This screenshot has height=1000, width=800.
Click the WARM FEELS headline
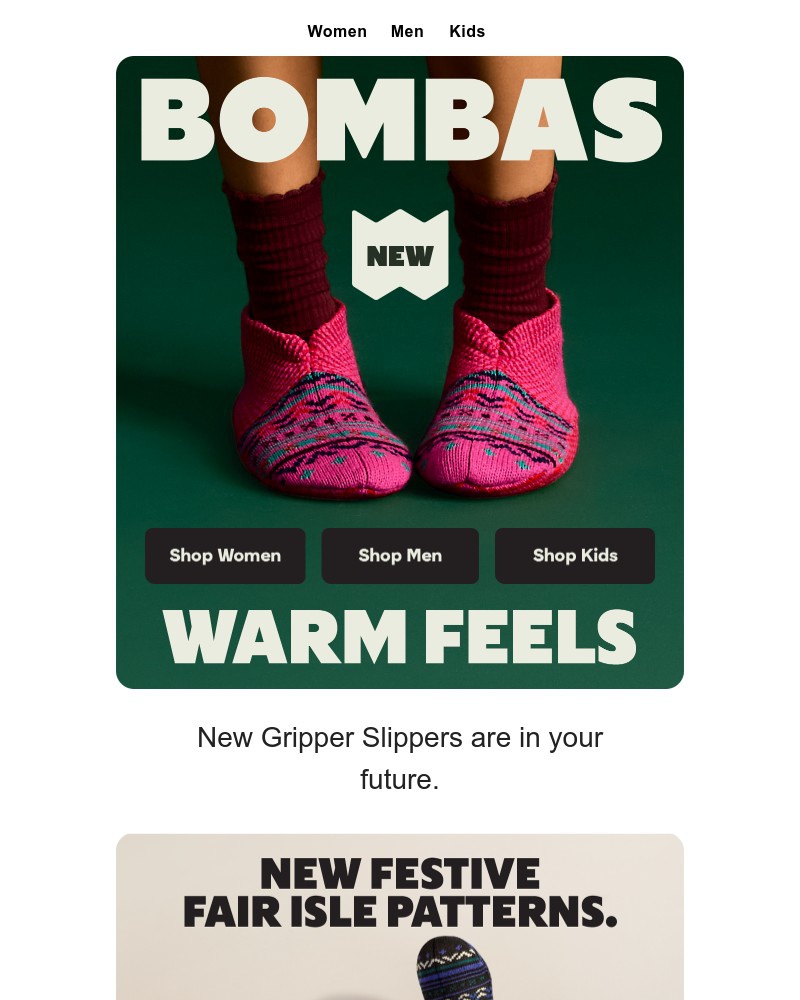pyautogui.click(x=400, y=637)
